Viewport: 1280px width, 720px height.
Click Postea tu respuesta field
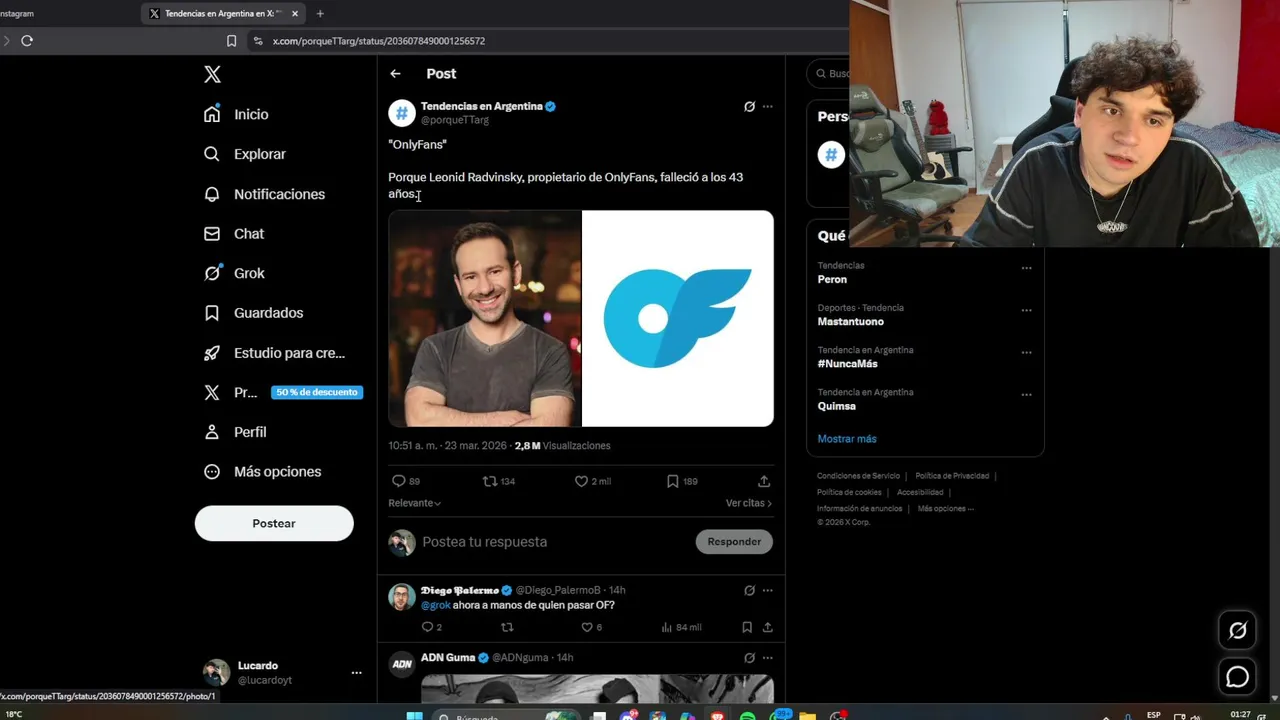coord(553,542)
